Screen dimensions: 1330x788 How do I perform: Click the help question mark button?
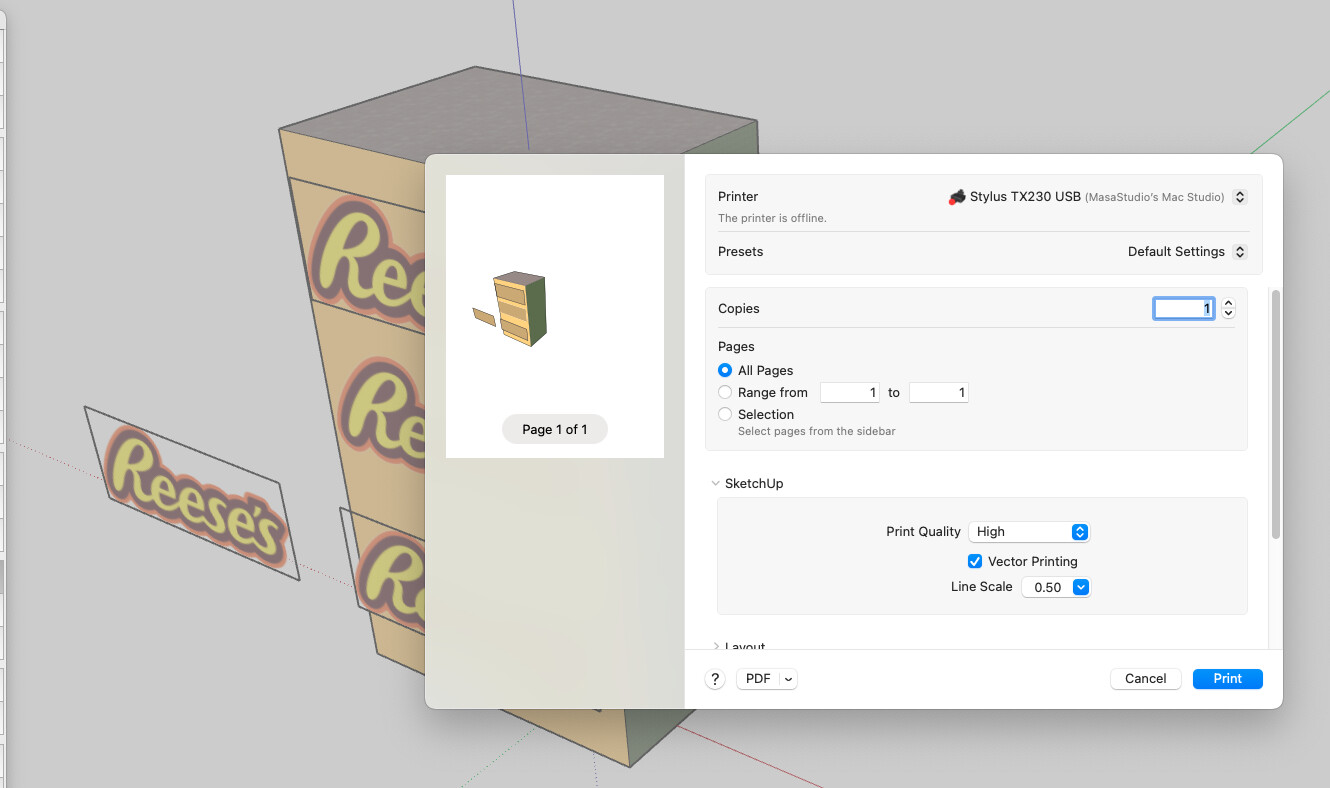[715, 679]
